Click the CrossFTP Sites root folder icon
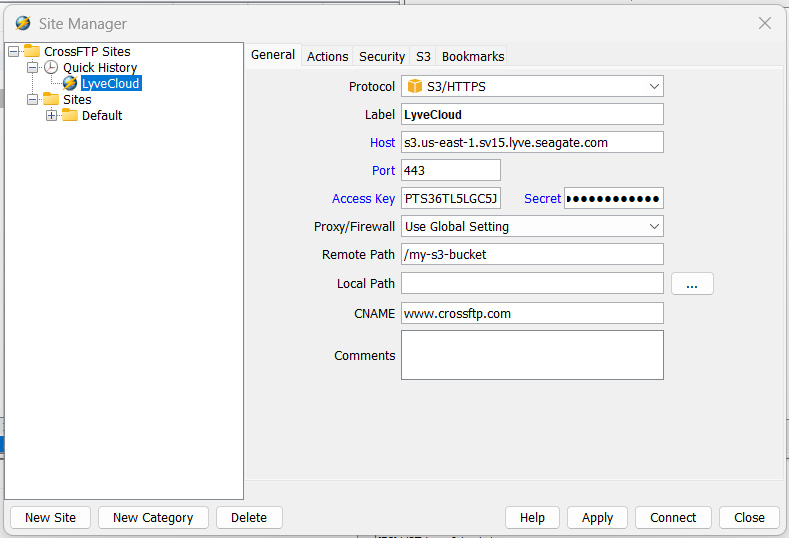 32,52
